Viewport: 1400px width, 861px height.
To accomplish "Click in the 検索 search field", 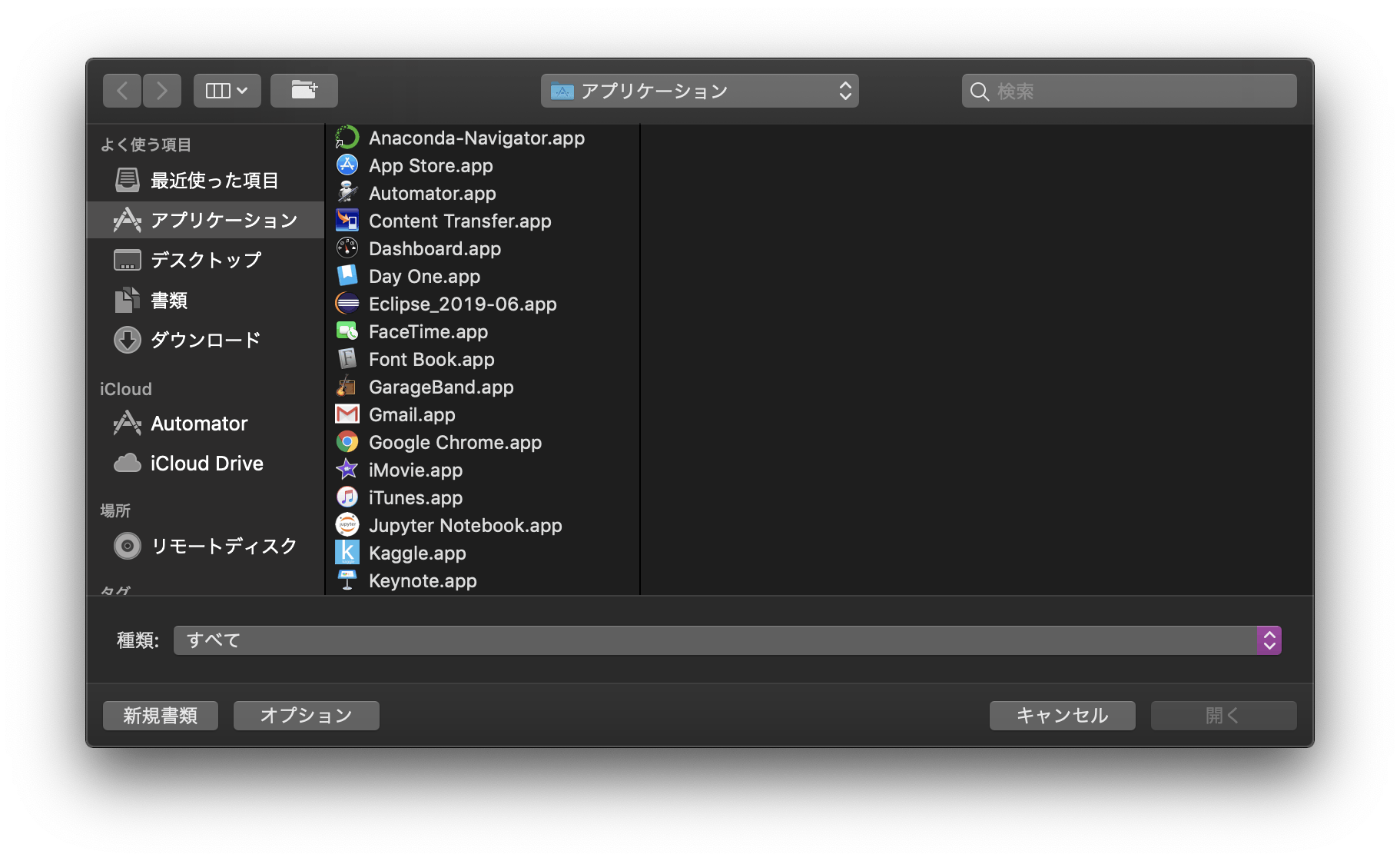I will click(x=1130, y=91).
